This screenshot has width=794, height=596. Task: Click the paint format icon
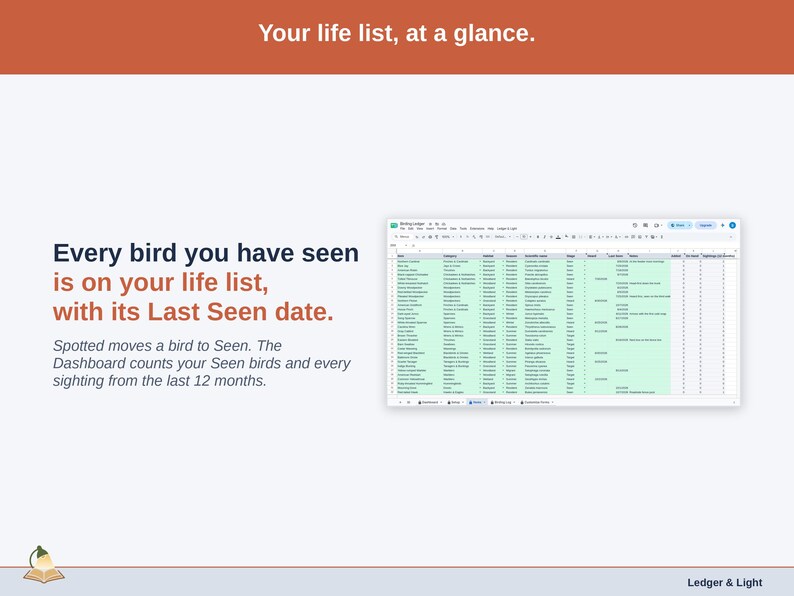(x=436, y=237)
